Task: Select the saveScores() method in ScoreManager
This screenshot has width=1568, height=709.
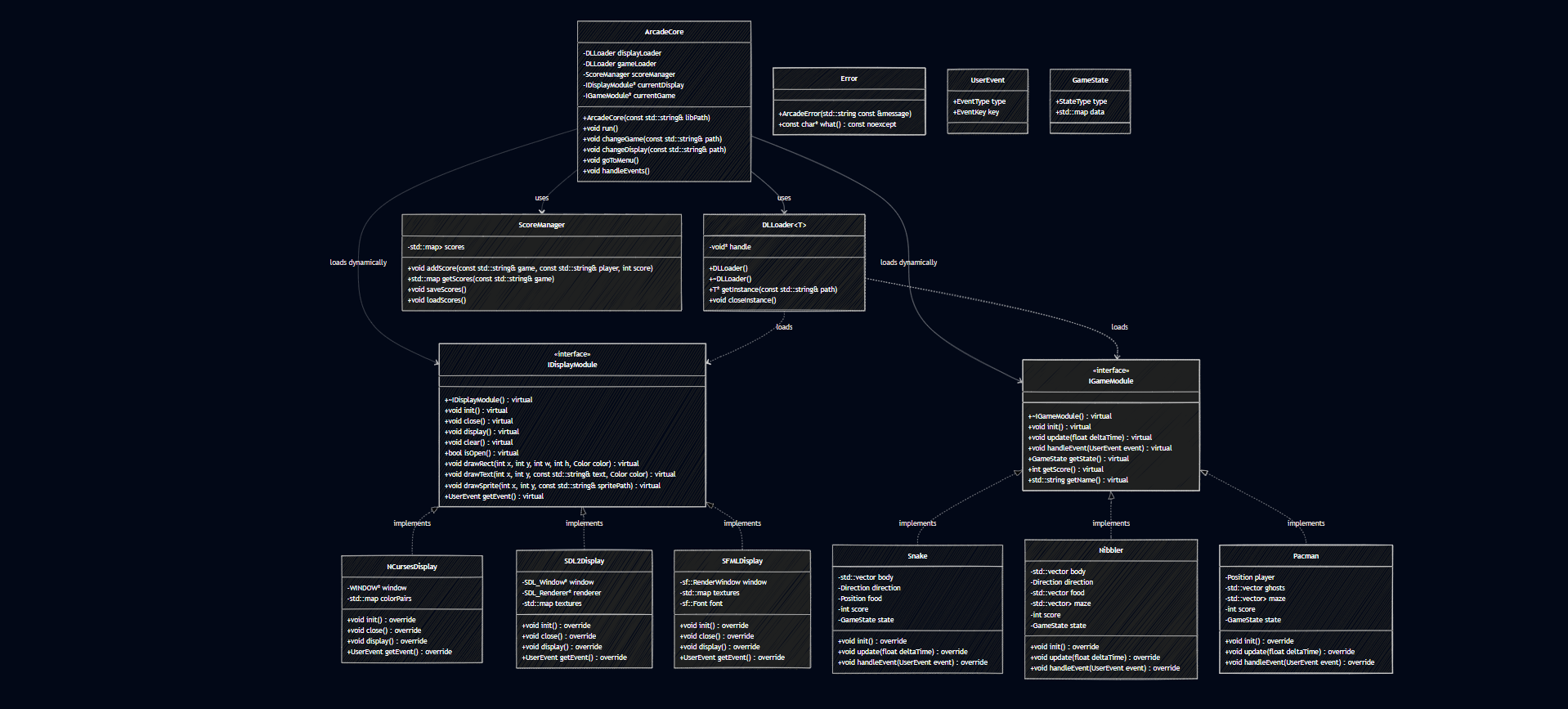Action: point(437,289)
